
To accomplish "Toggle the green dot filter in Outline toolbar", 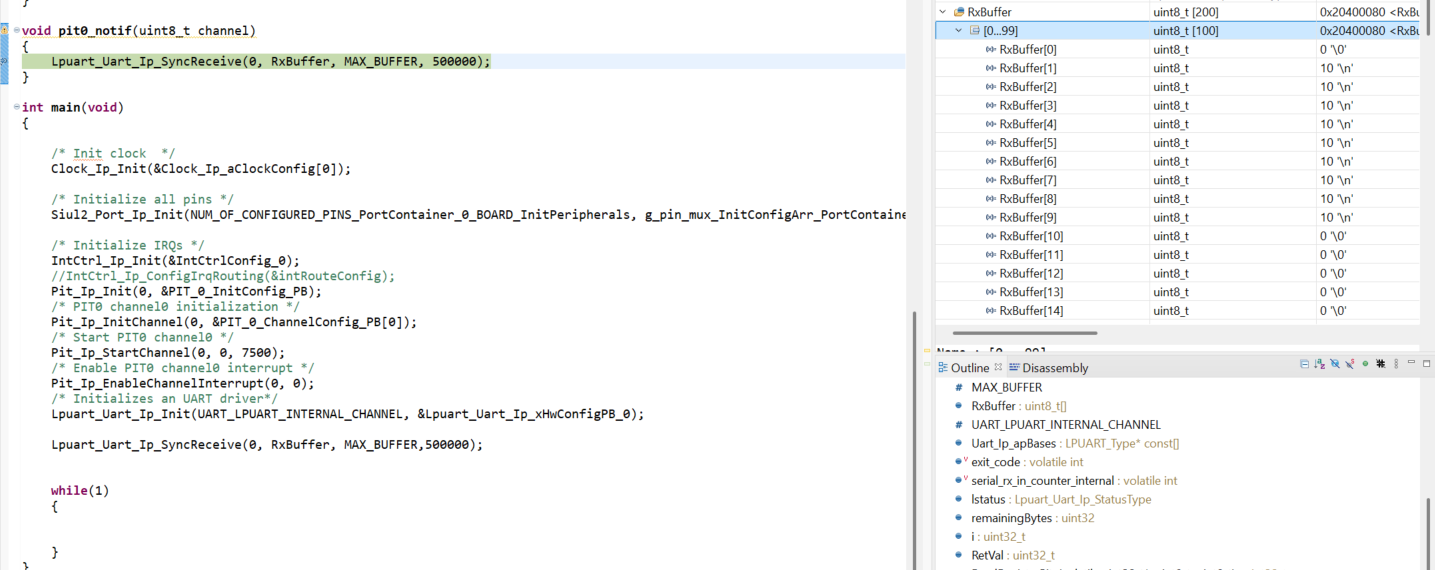I will click(x=1365, y=363).
